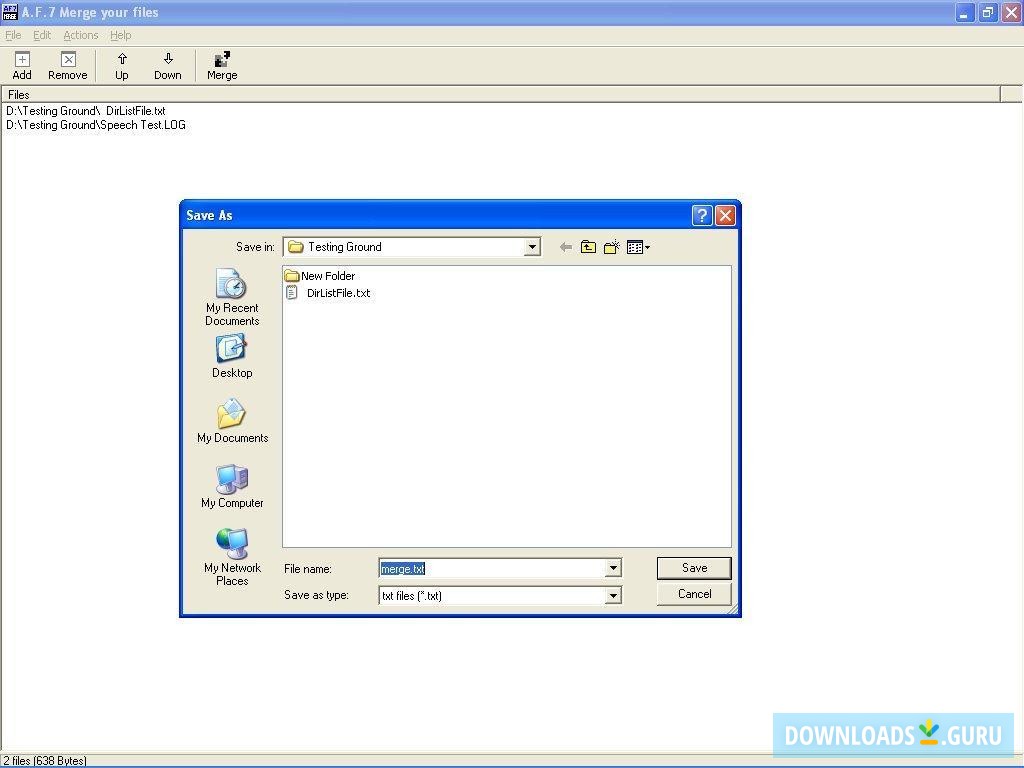
Task: Select D:\Testing Ground\Speech Test.LOG entry
Action: pyautogui.click(x=96, y=124)
